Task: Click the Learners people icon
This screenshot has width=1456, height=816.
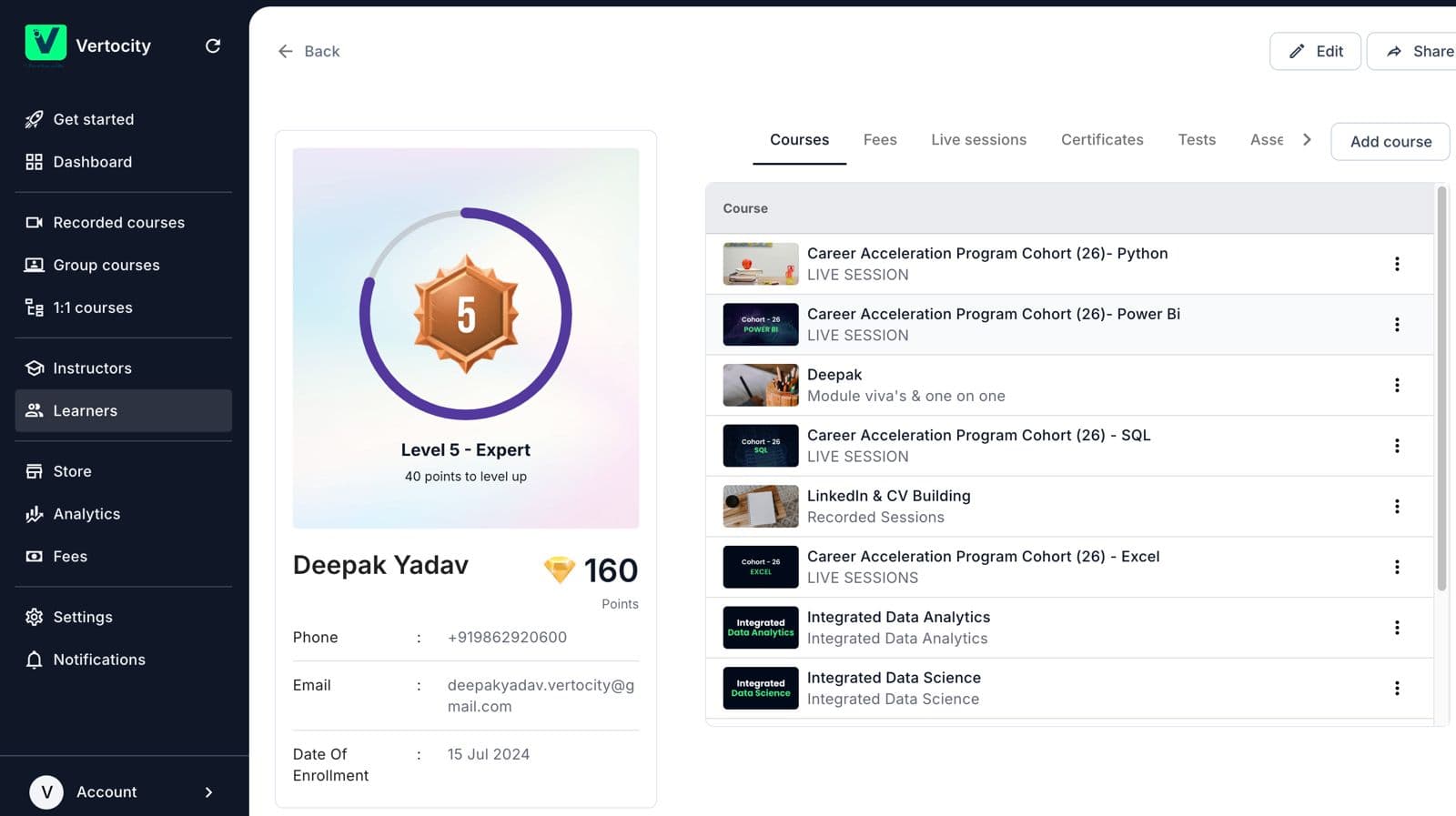Action: click(34, 410)
